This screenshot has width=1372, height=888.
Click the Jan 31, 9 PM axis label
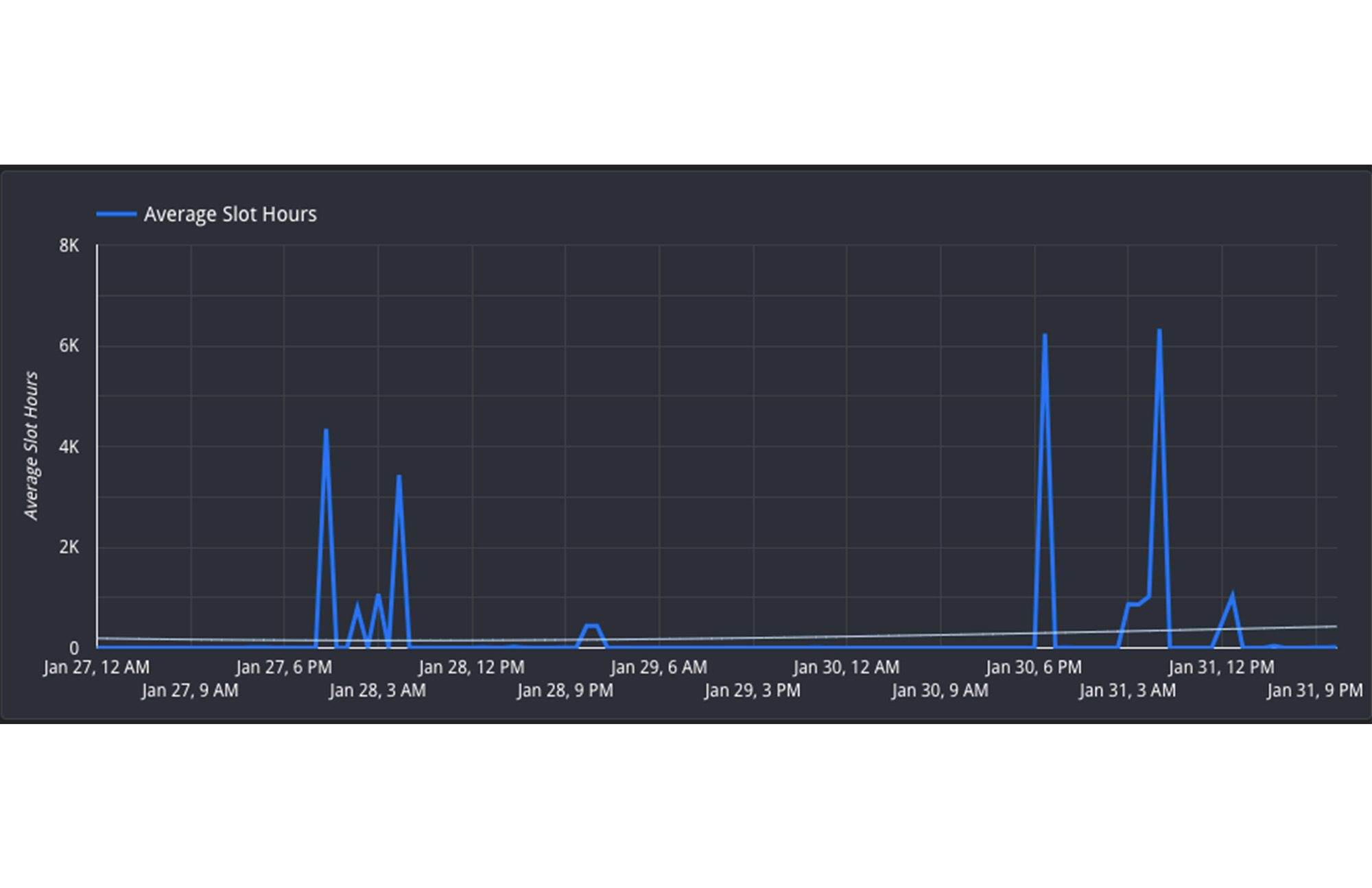click(1314, 691)
